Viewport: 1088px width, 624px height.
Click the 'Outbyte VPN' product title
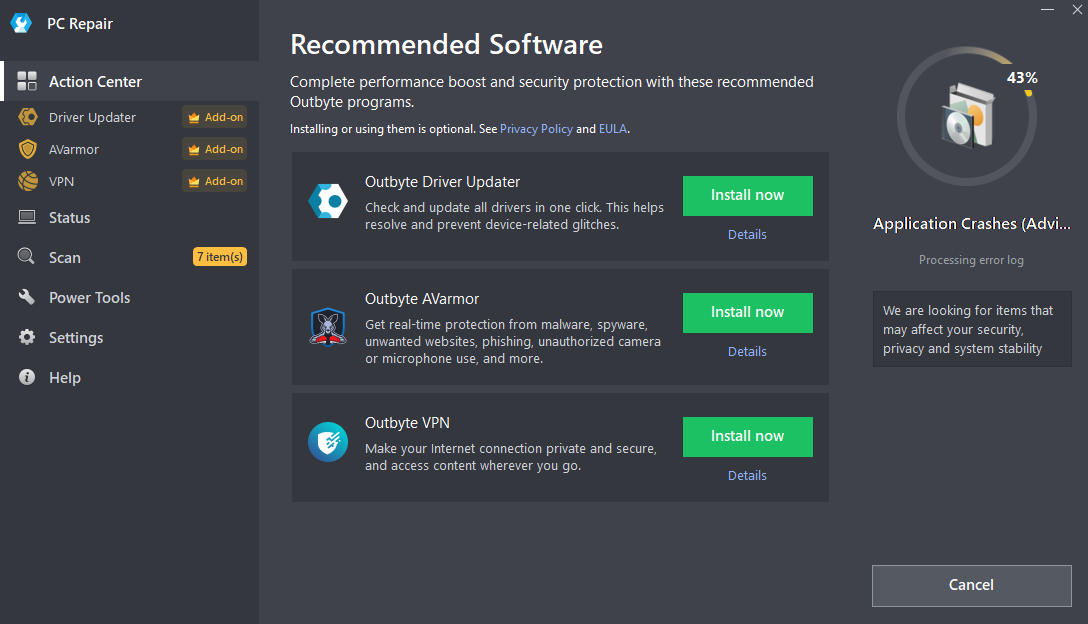407,423
